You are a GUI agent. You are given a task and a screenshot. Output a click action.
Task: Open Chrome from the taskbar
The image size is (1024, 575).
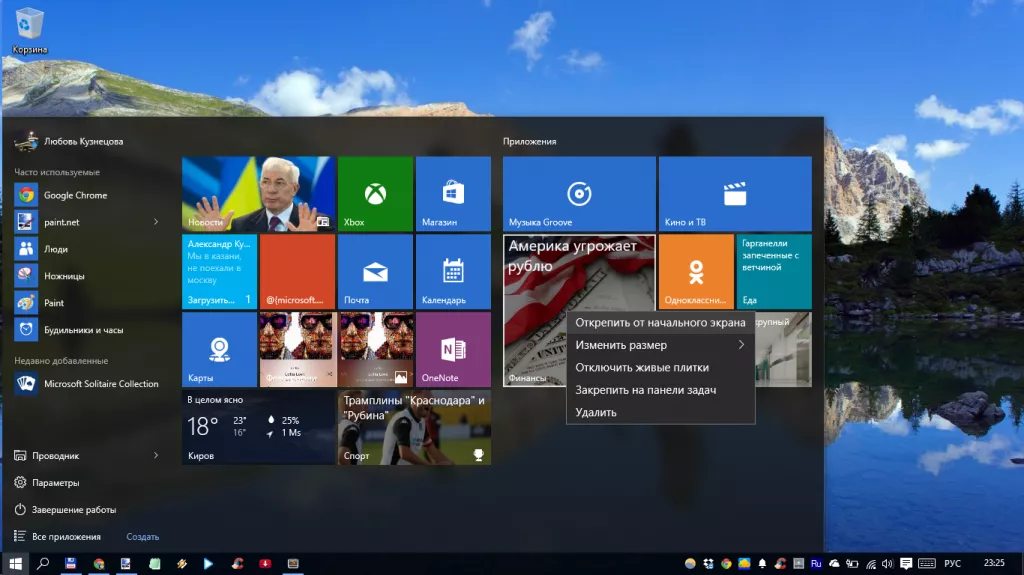99,563
